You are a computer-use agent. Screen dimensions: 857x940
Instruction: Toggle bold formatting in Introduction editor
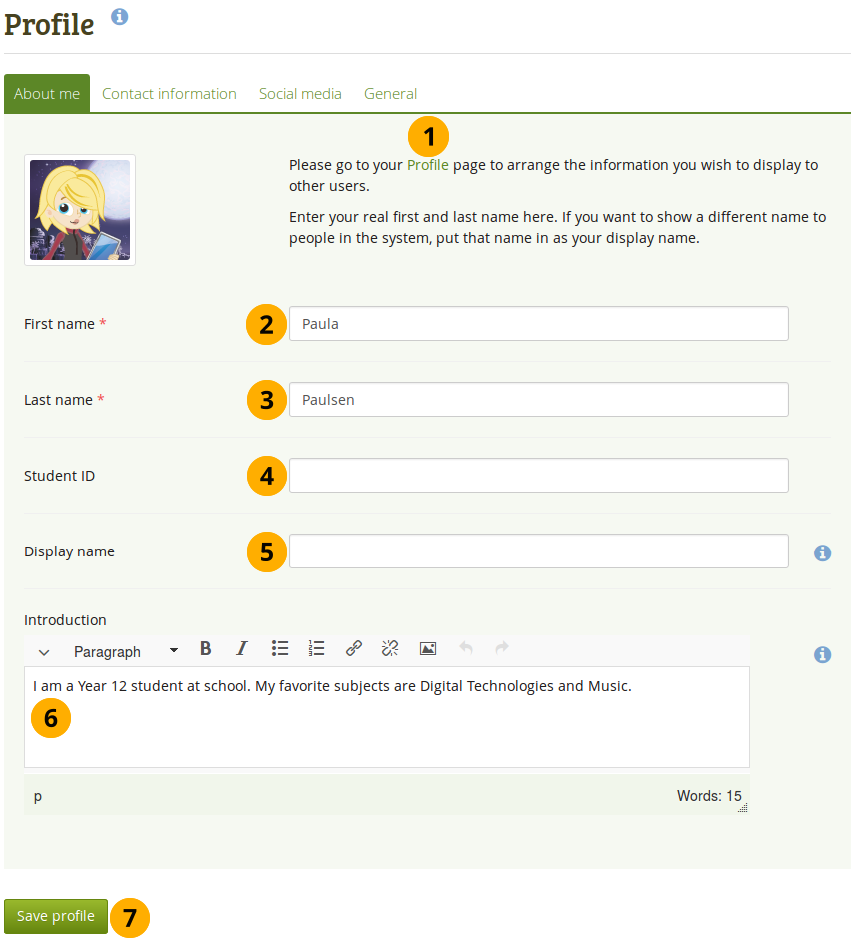pos(205,649)
